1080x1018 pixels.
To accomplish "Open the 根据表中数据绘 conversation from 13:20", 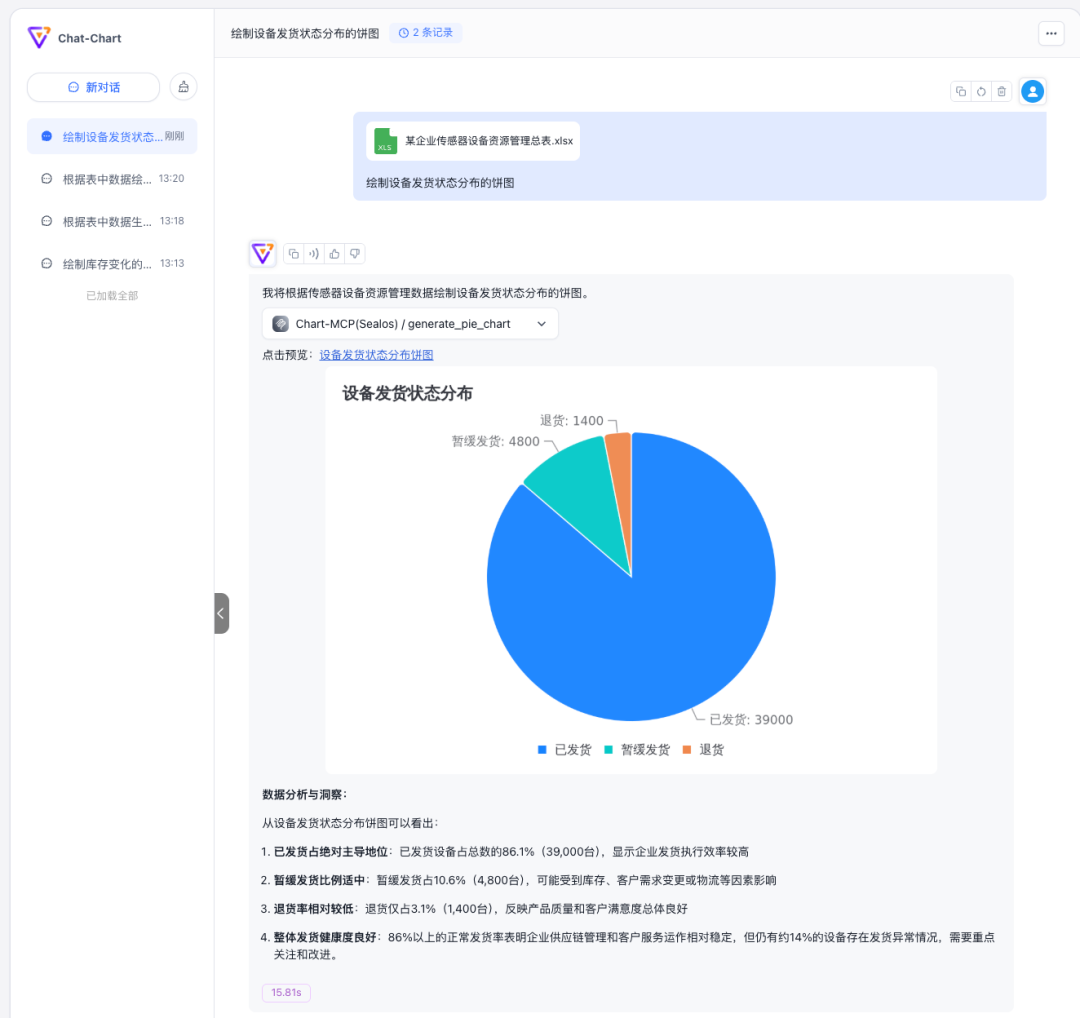I will [x=112, y=178].
